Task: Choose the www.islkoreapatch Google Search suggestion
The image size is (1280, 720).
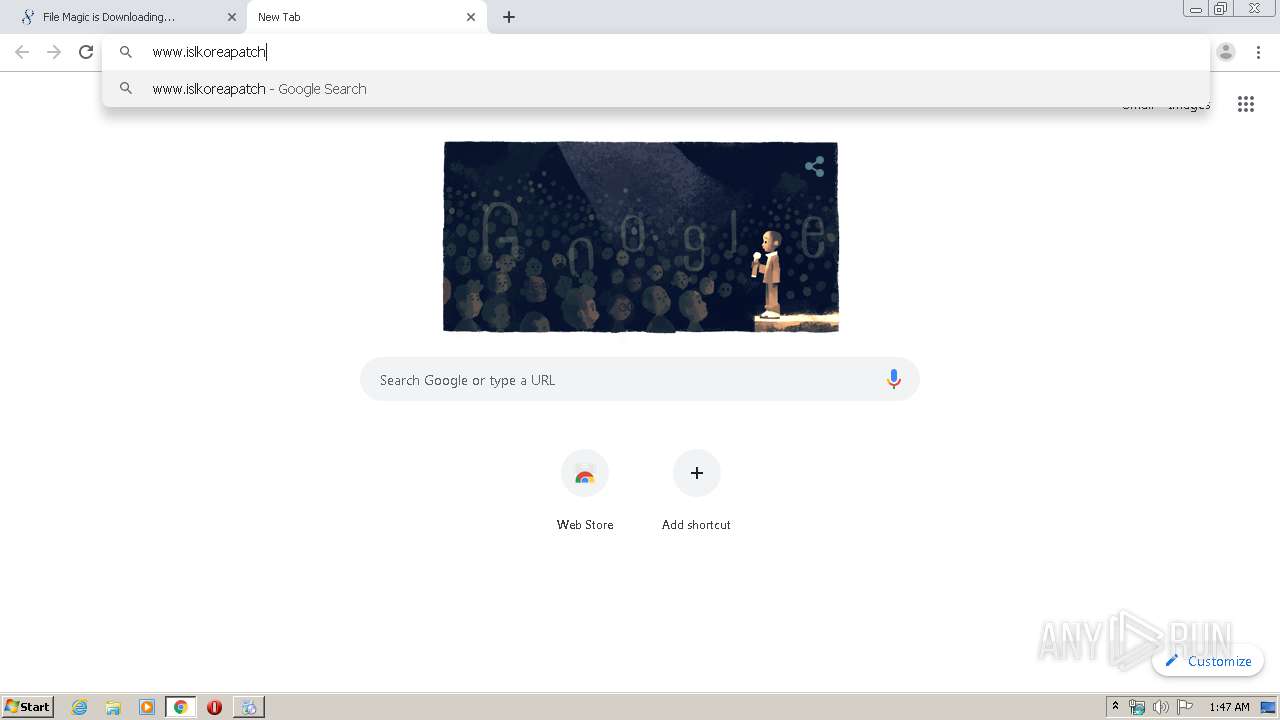Action: [x=656, y=89]
